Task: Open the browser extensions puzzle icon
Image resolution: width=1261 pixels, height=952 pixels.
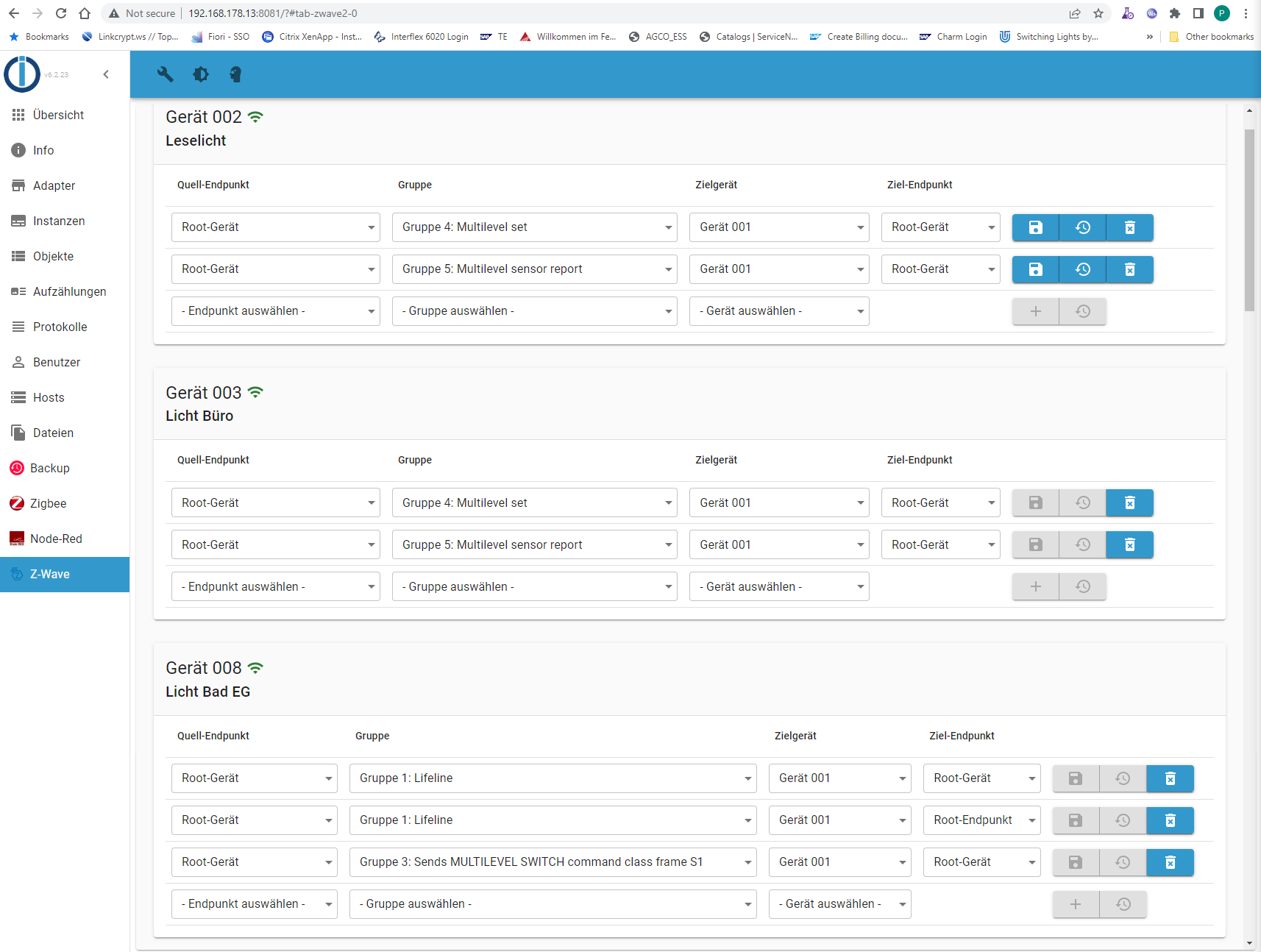Action: click(x=1175, y=13)
